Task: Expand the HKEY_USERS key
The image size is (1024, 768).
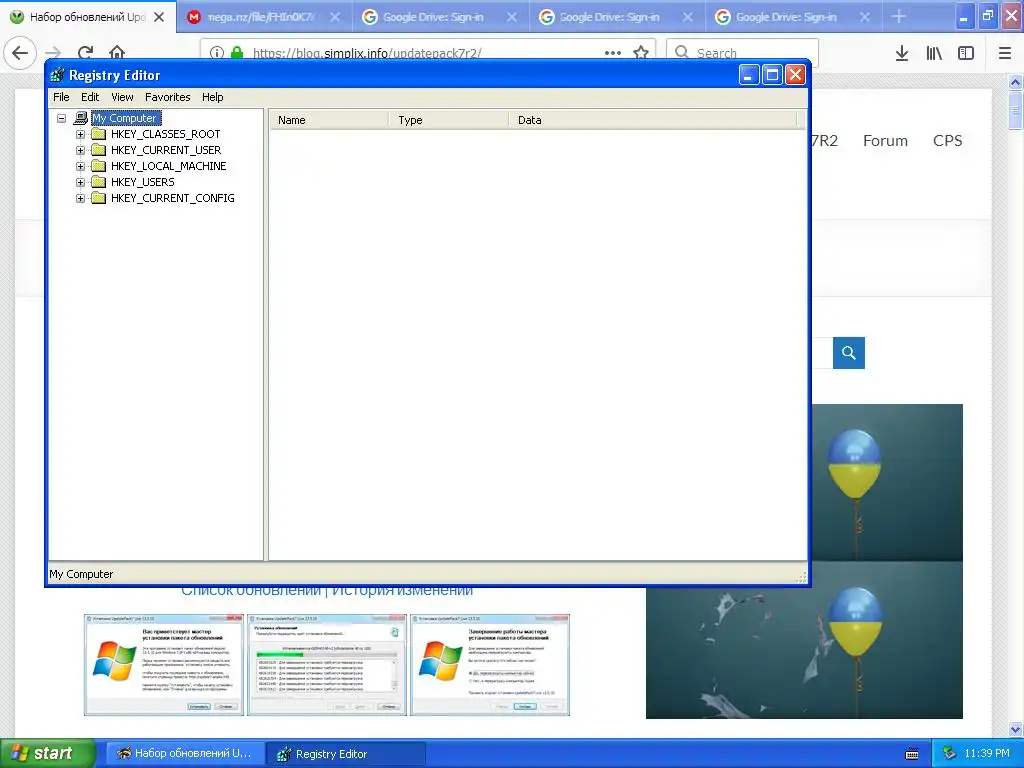Action: click(x=80, y=182)
